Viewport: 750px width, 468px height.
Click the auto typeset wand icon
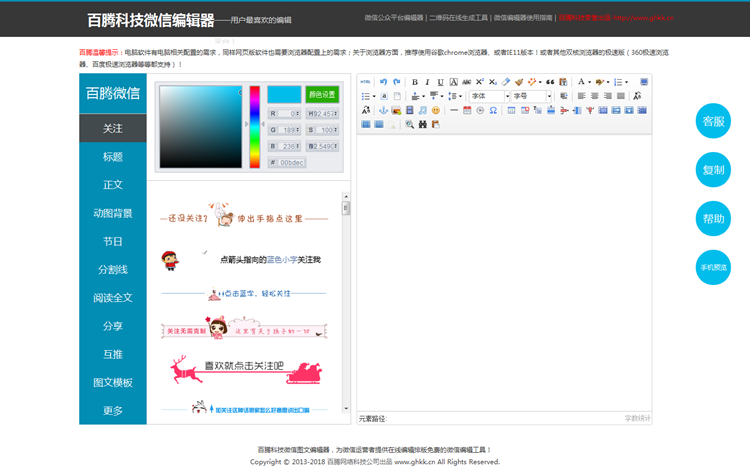[x=532, y=82]
